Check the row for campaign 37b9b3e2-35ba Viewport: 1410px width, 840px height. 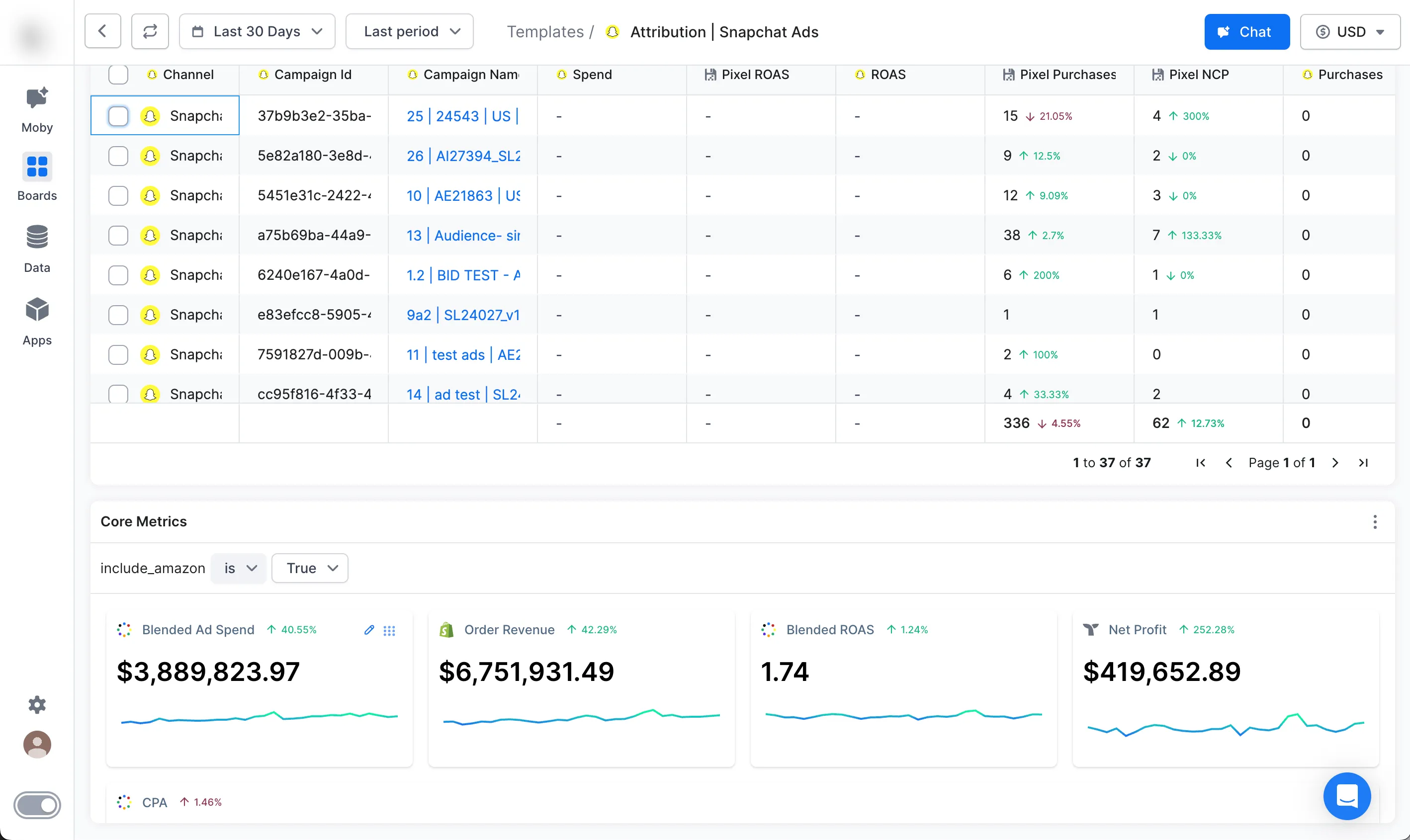(118, 116)
